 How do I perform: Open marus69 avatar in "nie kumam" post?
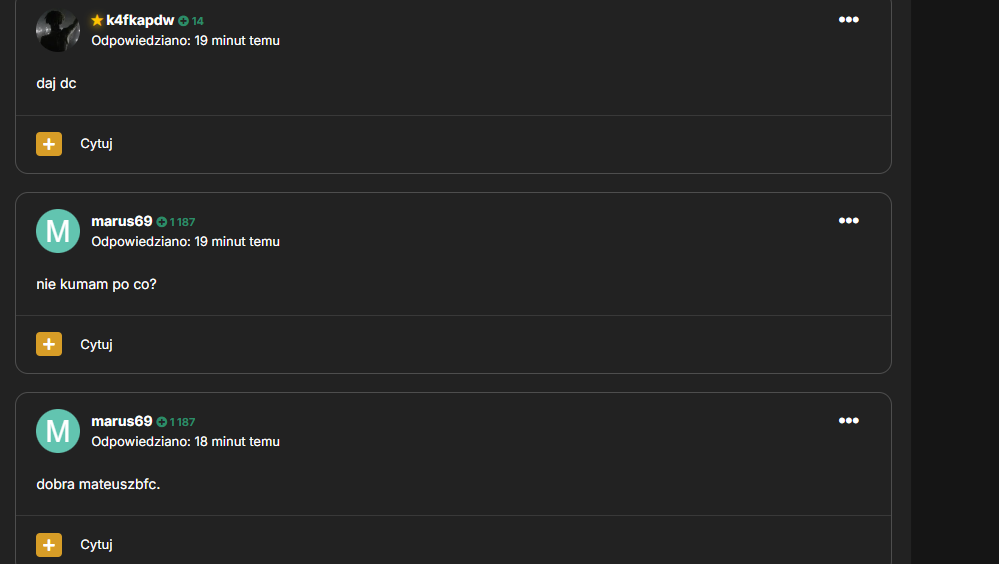(58, 231)
